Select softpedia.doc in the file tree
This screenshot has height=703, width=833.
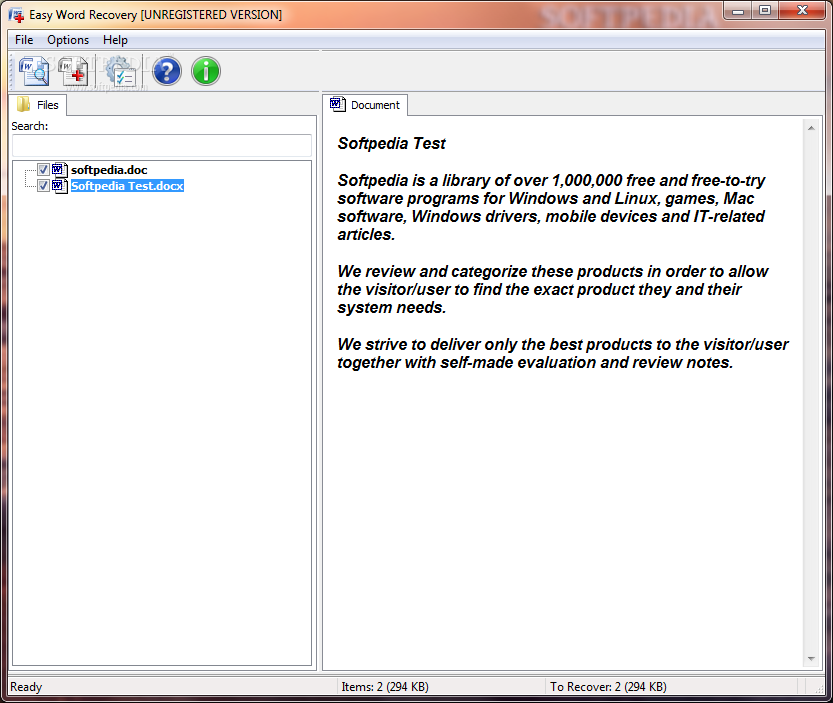point(109,170)
